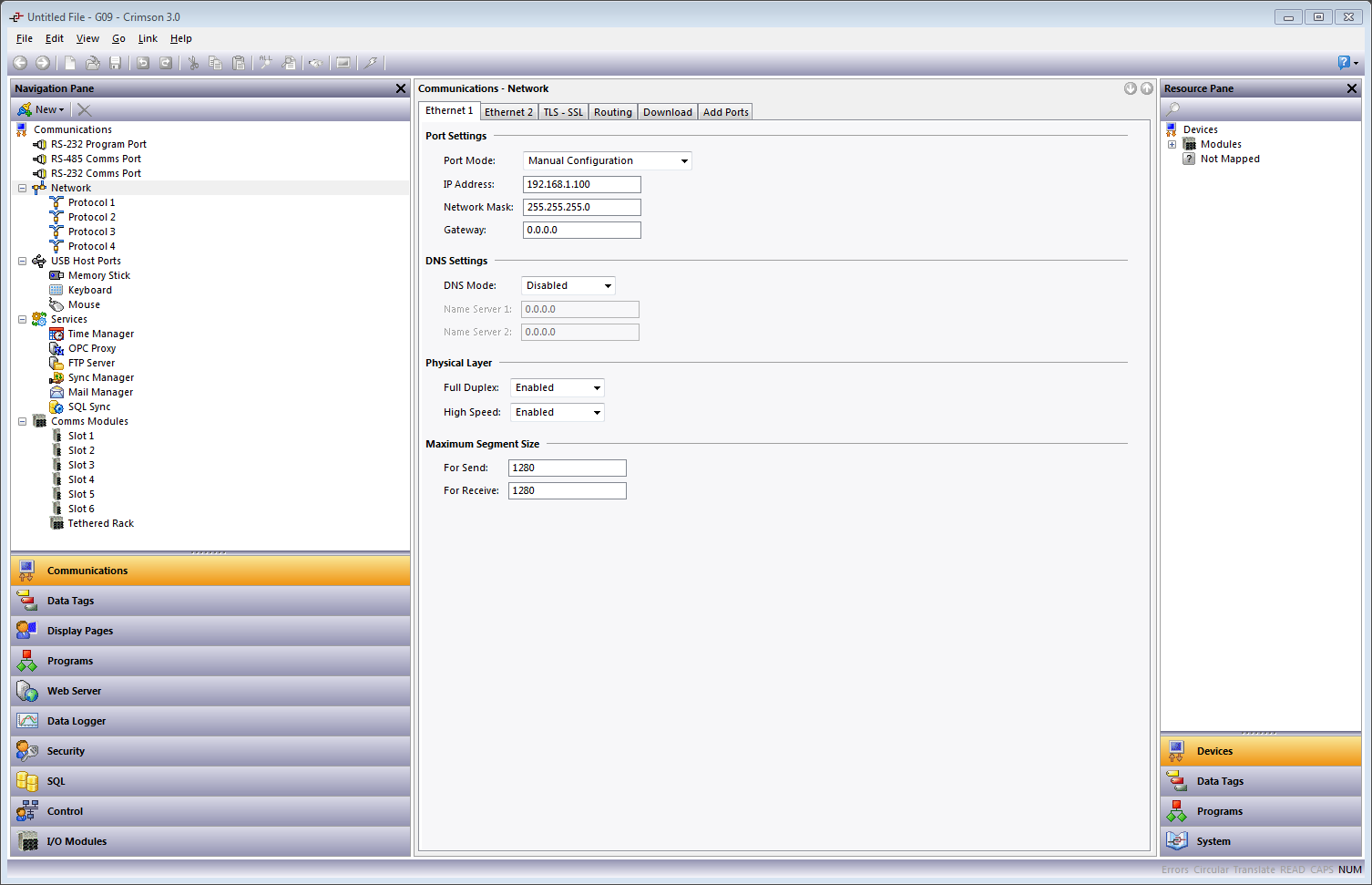Image resolution: width=1372 pixels, height=885 pixels.
Task: Open the DNS Mode dropdown
Action: click(608, 286)
